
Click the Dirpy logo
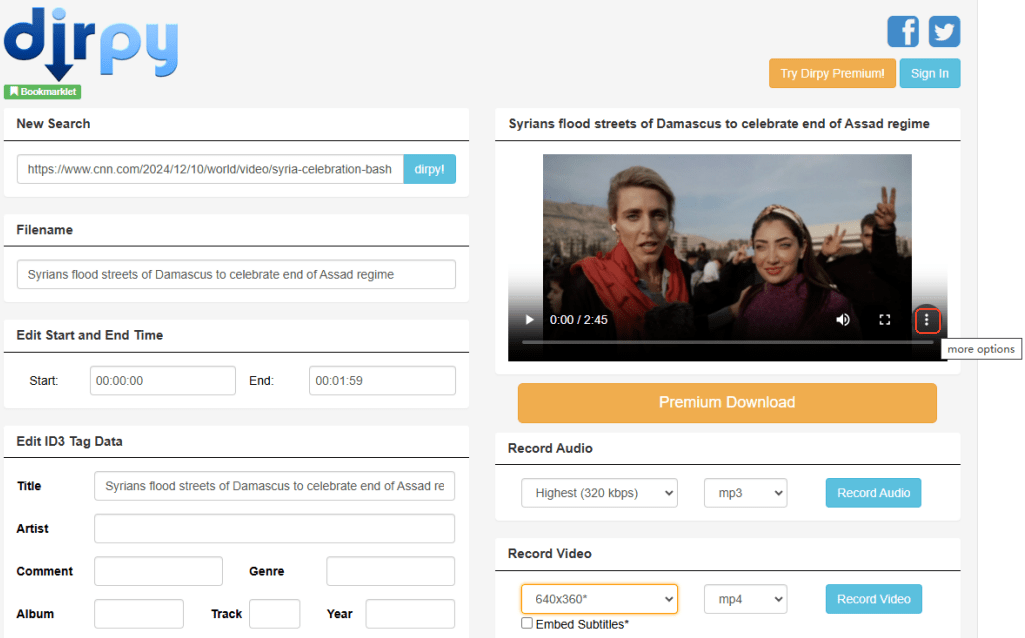tap(91, 44)
